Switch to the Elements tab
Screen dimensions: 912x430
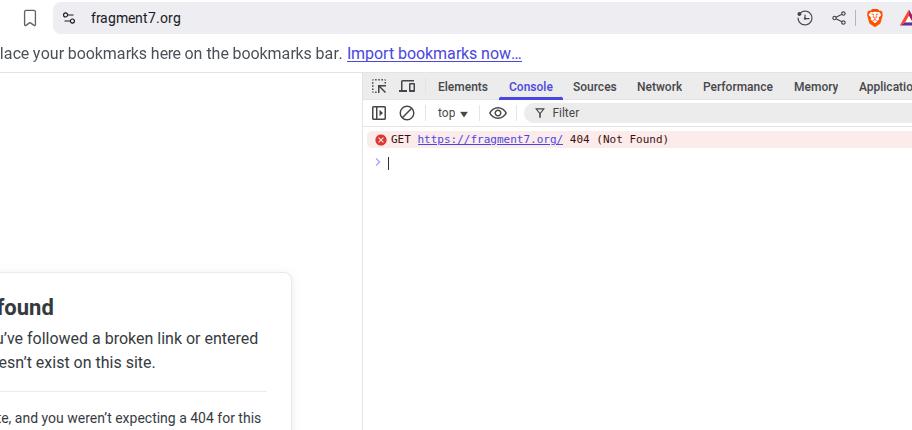462,87
